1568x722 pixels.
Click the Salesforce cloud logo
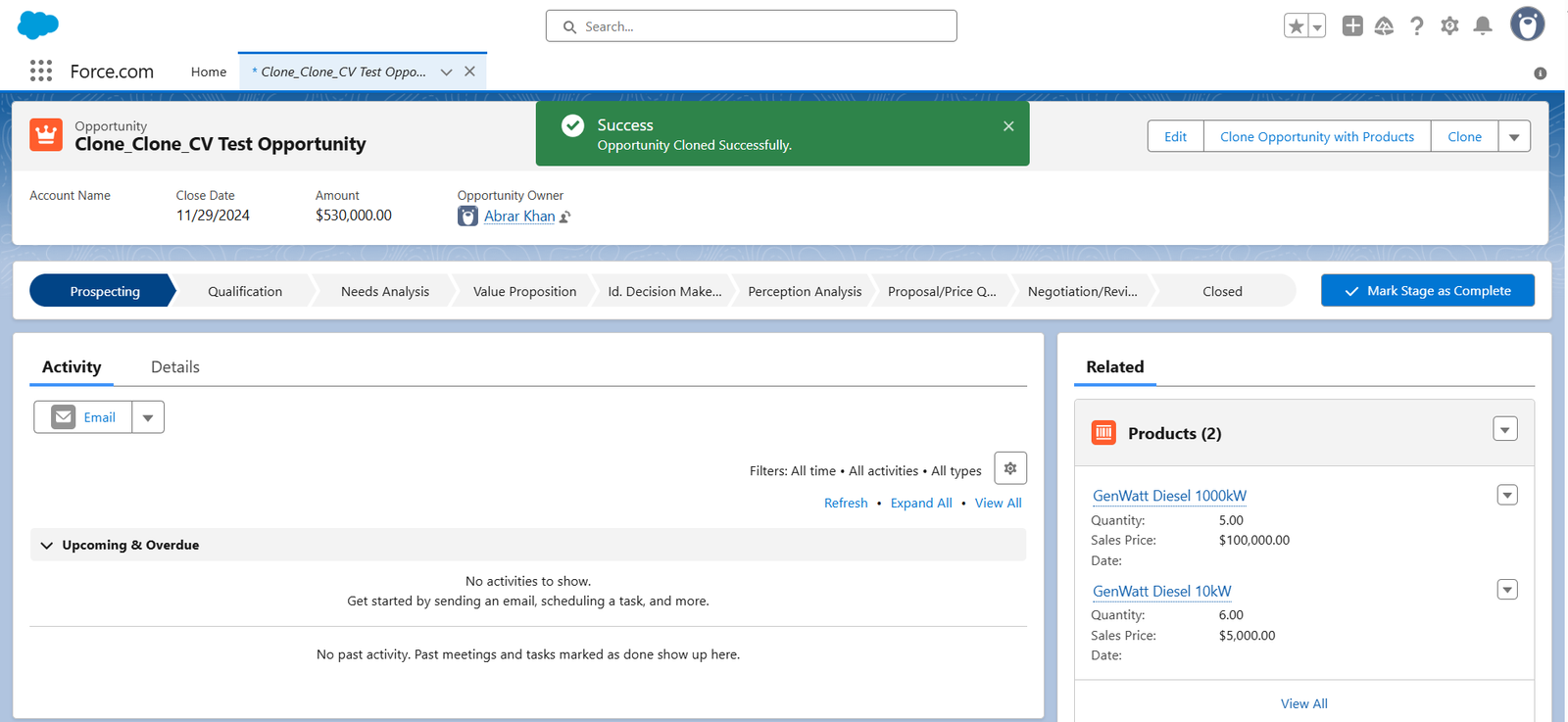pos(38,24)
